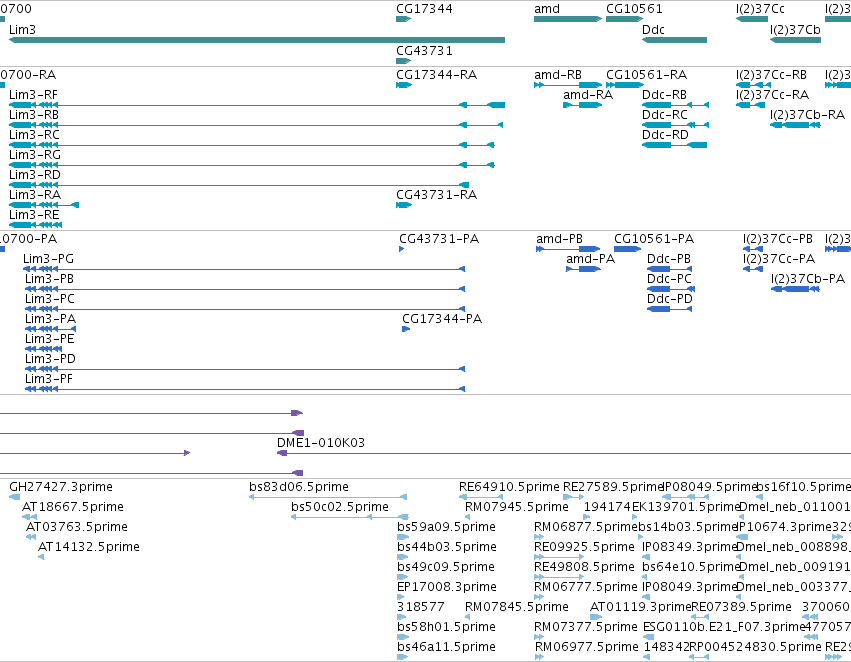This screenshot has width=851, height=662.
Task: Select protein Ddc-PC
Action: (671, 289)
